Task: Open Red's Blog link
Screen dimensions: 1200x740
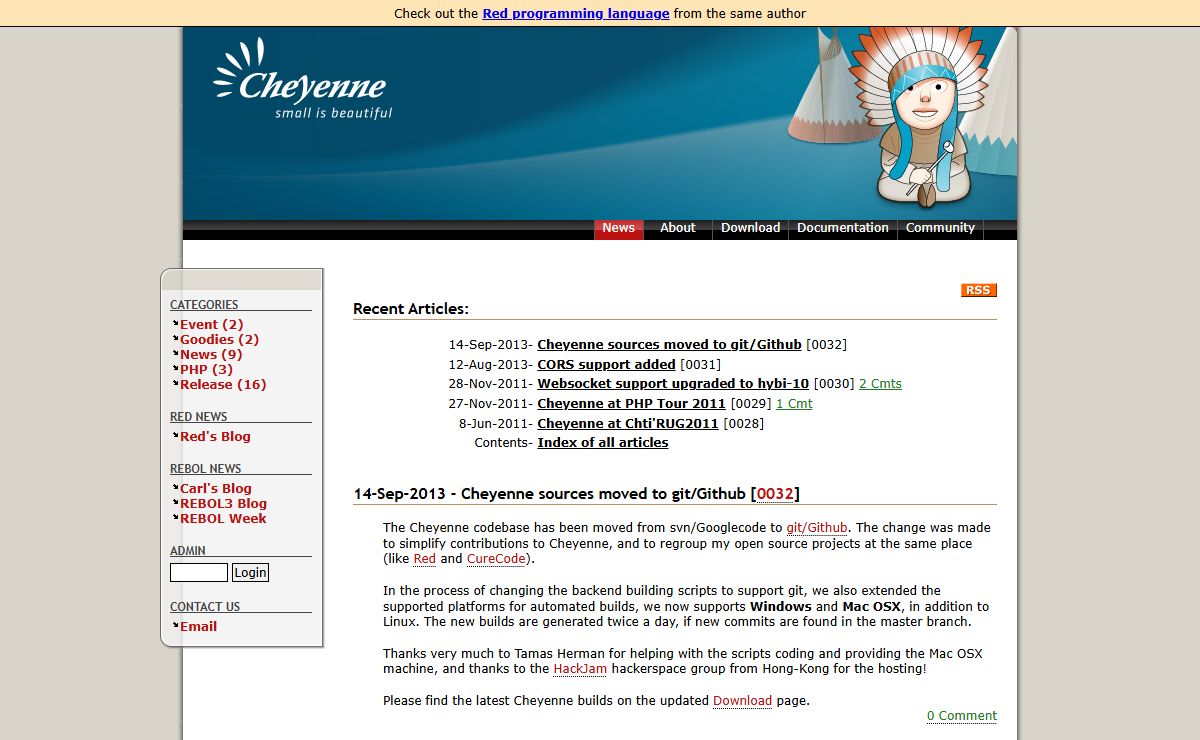Action: pos(215,437)
